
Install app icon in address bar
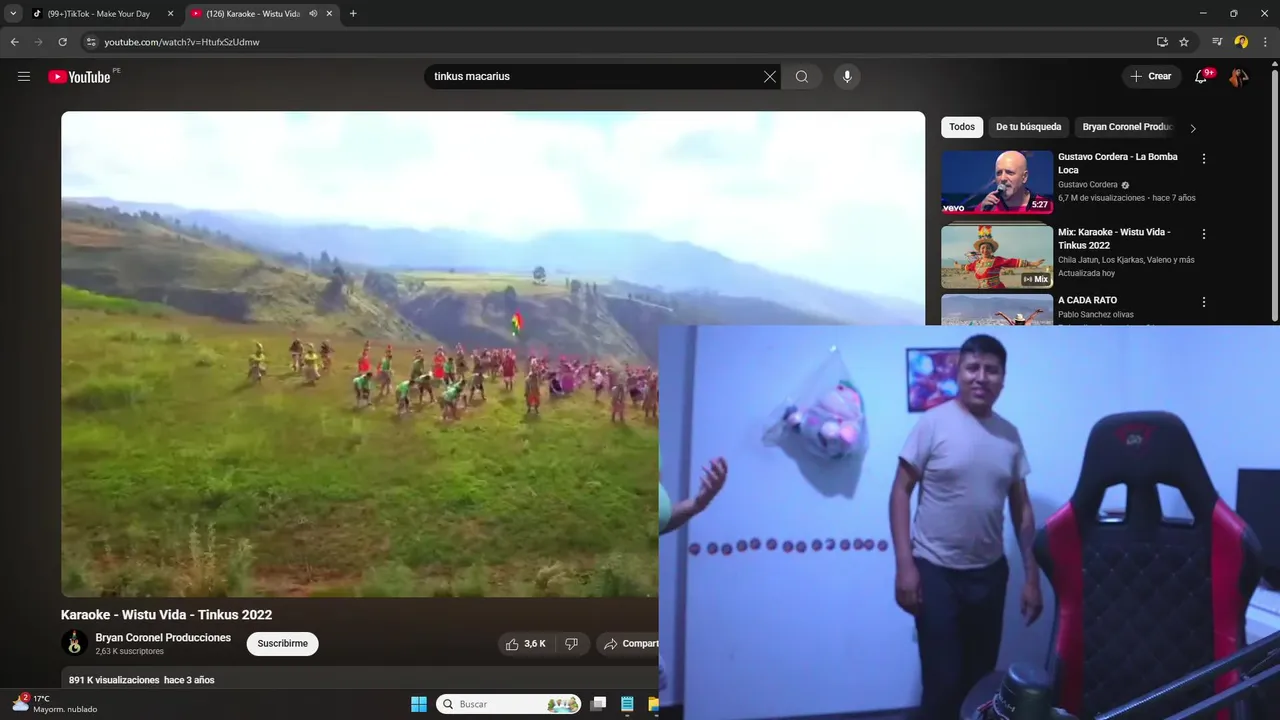[1162, 42]
